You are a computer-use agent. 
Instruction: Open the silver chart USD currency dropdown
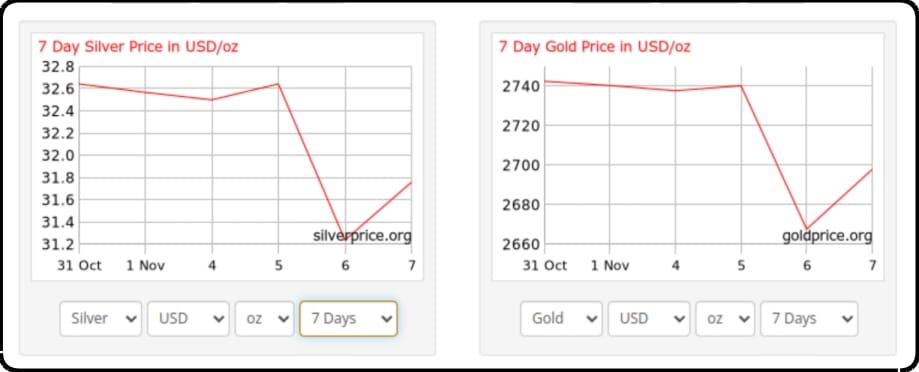pyautogui.click(x=188, y=319)
